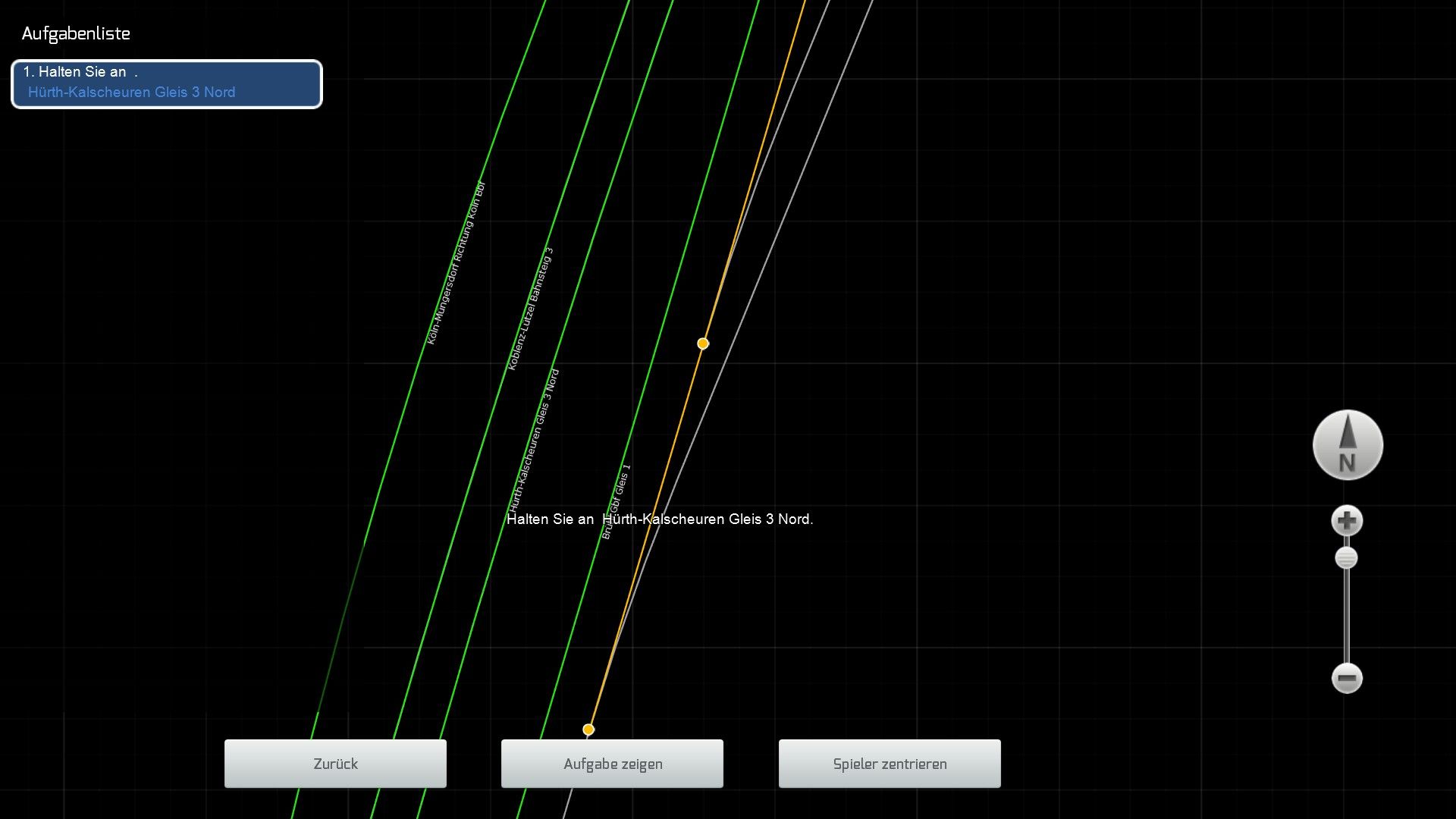Click the upper orange waypoint marker
Viewport: 1456px width, 819px height.
click(703, 344)
